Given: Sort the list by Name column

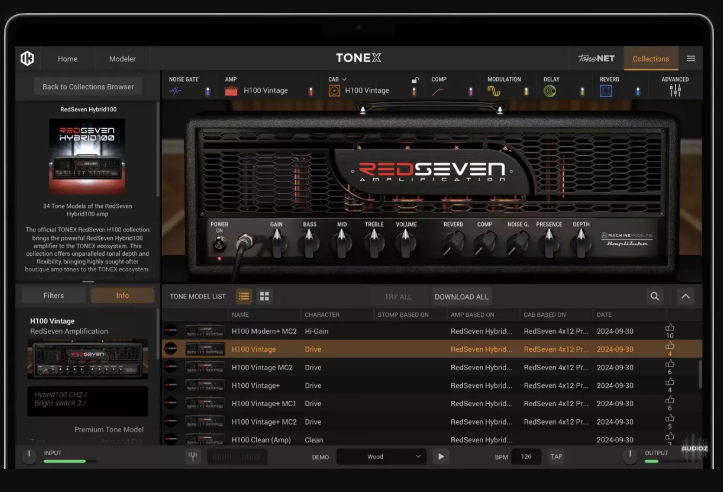Looking at the screenshot, I should (240, 314).
